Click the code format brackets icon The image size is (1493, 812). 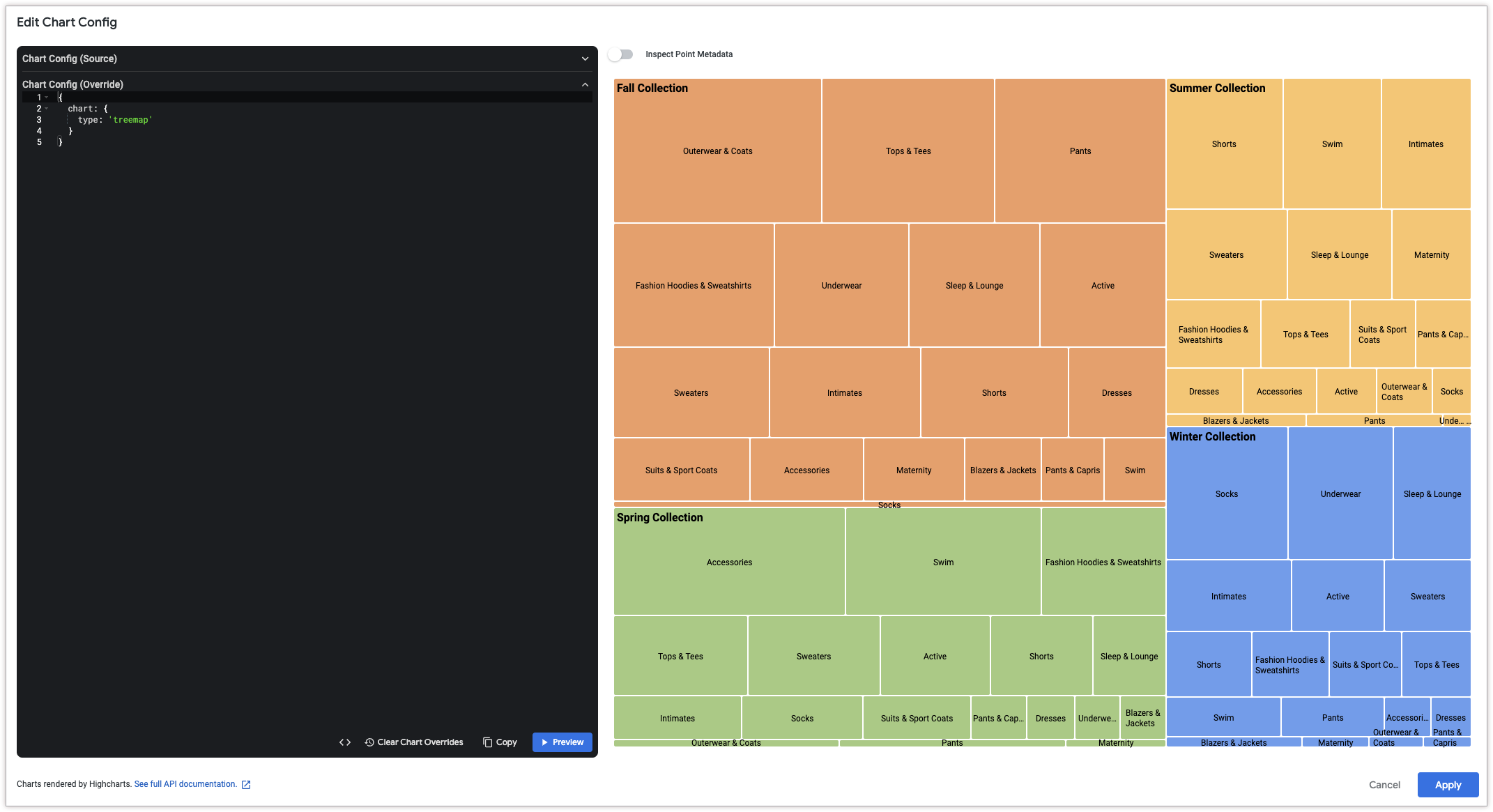344,742
